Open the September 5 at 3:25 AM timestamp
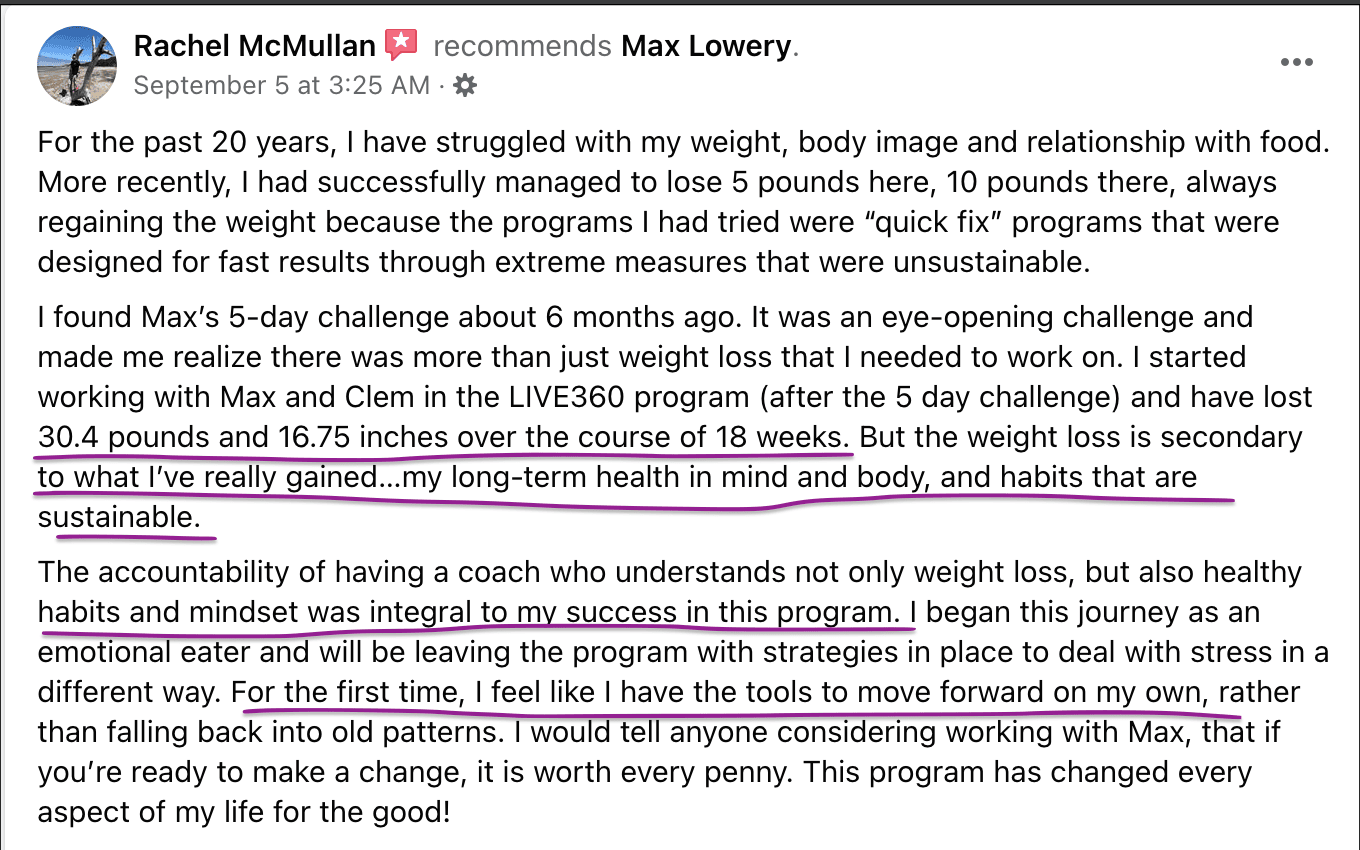 click(x=281, y=86)
